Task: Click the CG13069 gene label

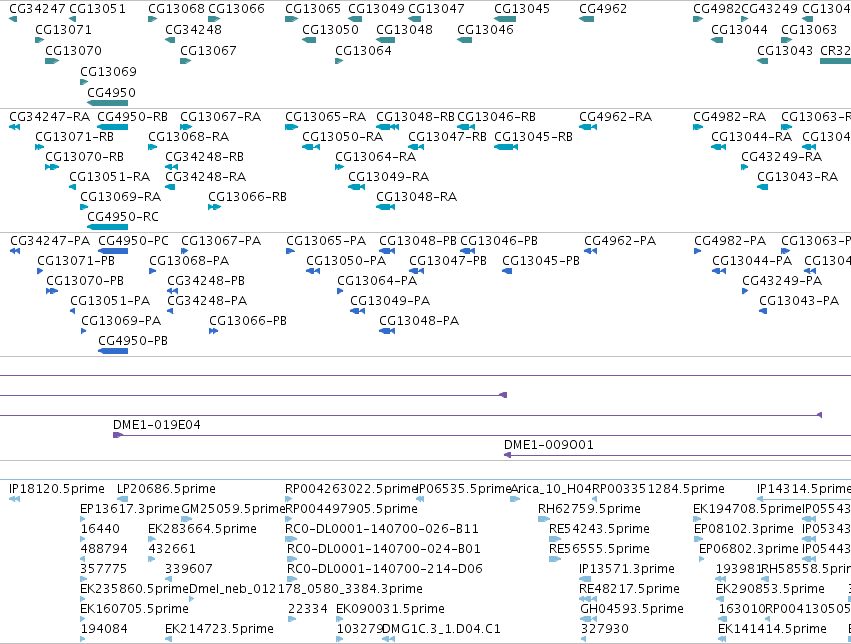Action: point(109,71)
